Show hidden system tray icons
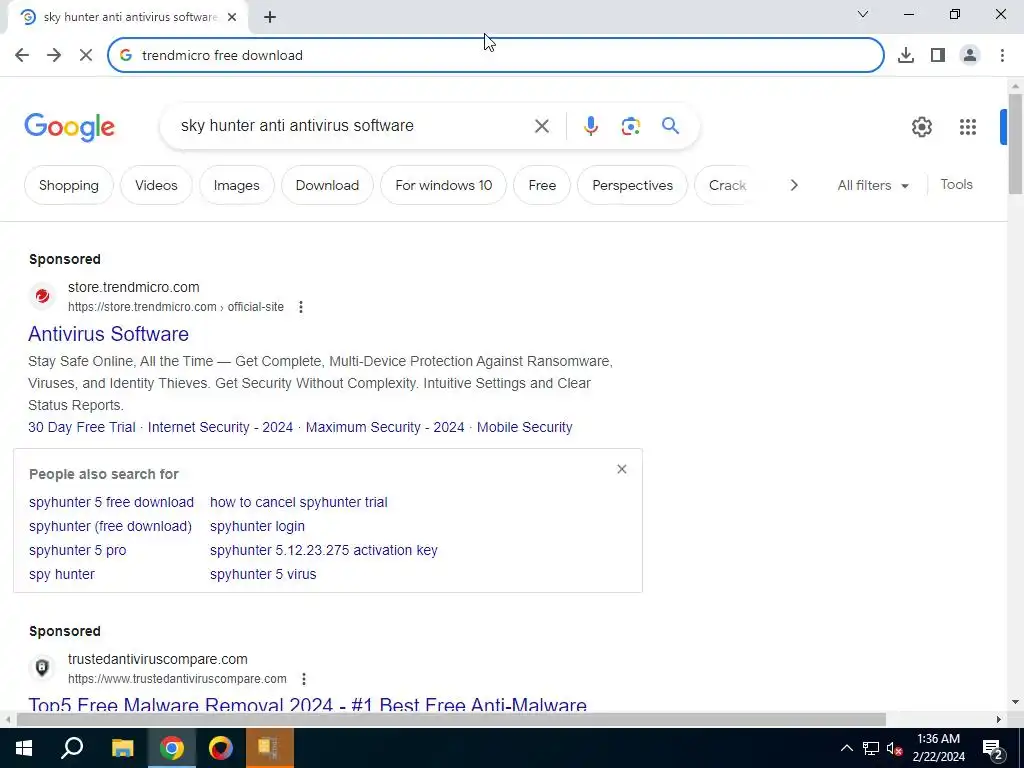The image size is (1024, 768). 846,748
